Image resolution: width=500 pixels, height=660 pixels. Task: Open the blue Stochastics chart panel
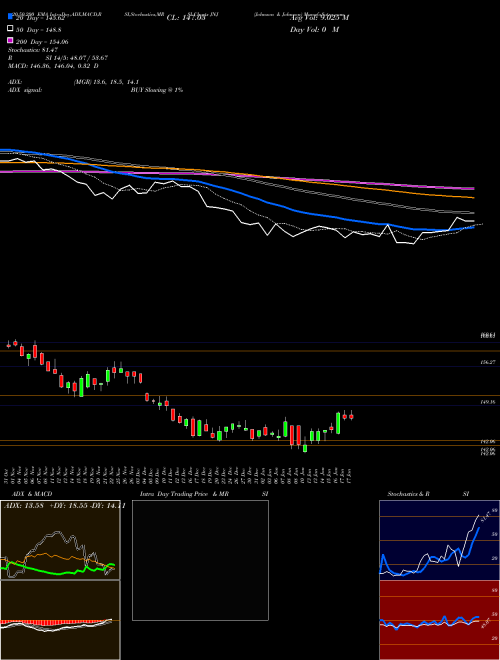pyautogui.click(x=439, y=540)
